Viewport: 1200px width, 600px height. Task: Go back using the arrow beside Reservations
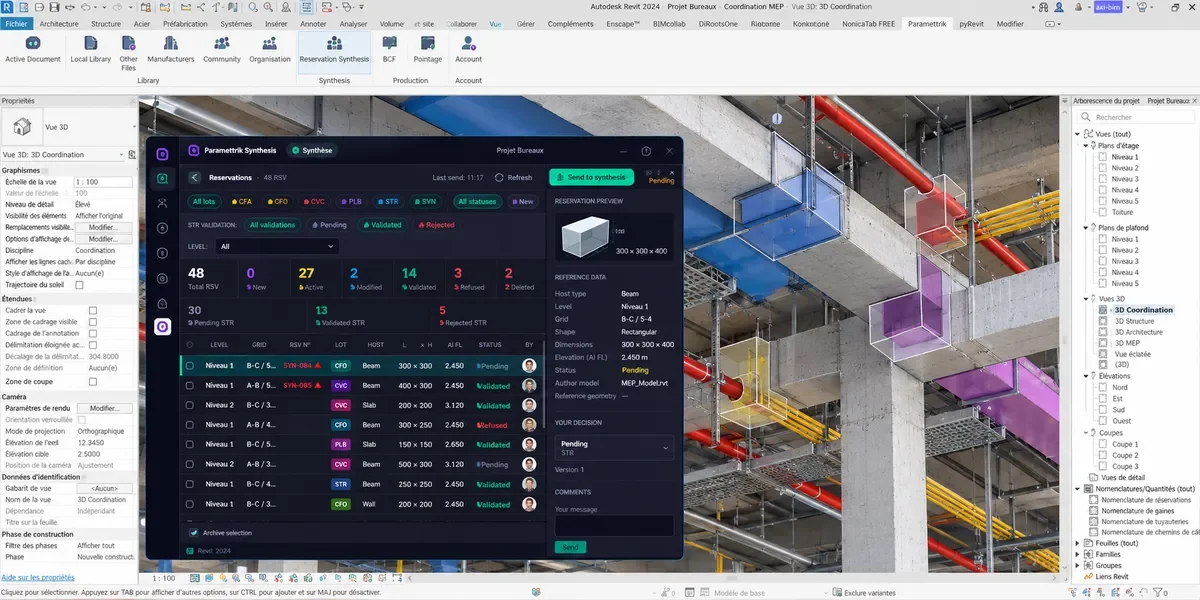tap(194, 177)
